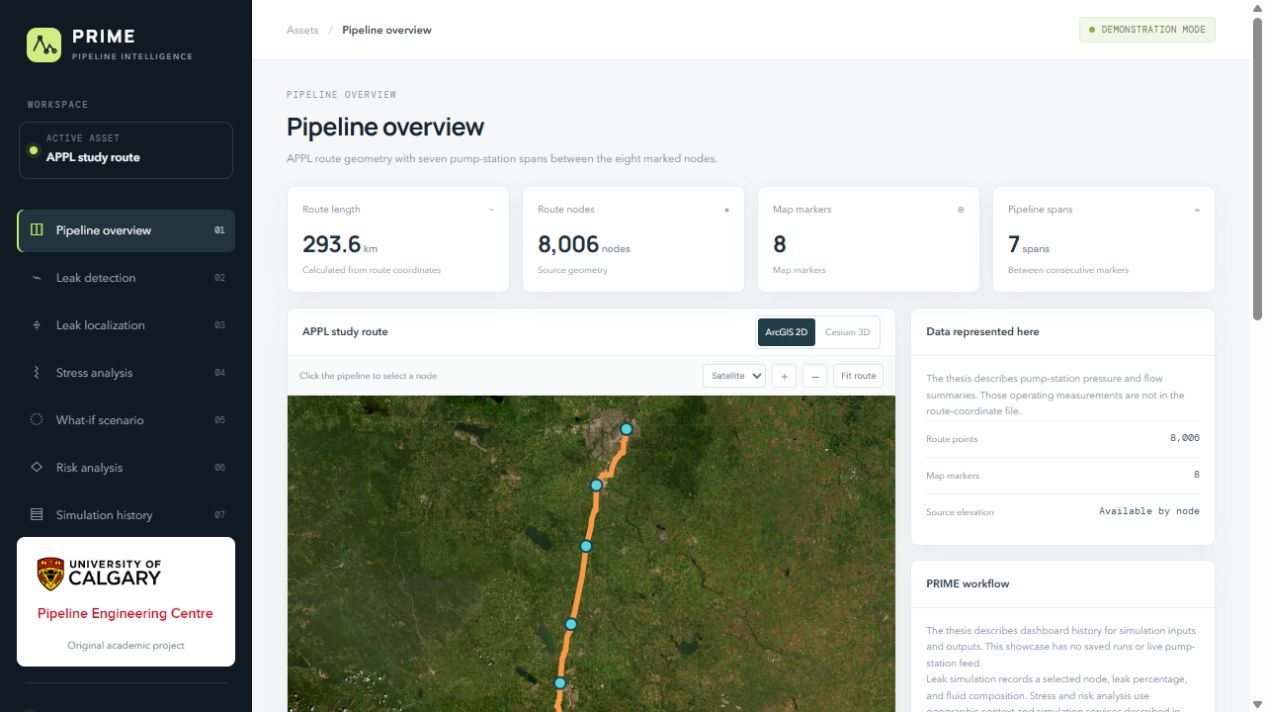Click the Route nodes 8,006 card
Screen dimensions: 1265x712
(633, 239)
